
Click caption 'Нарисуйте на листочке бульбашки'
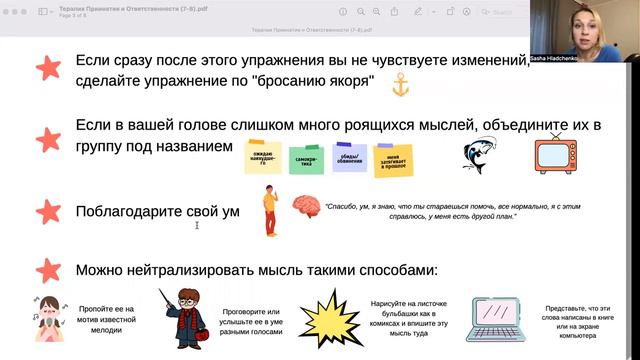[409, 318]
